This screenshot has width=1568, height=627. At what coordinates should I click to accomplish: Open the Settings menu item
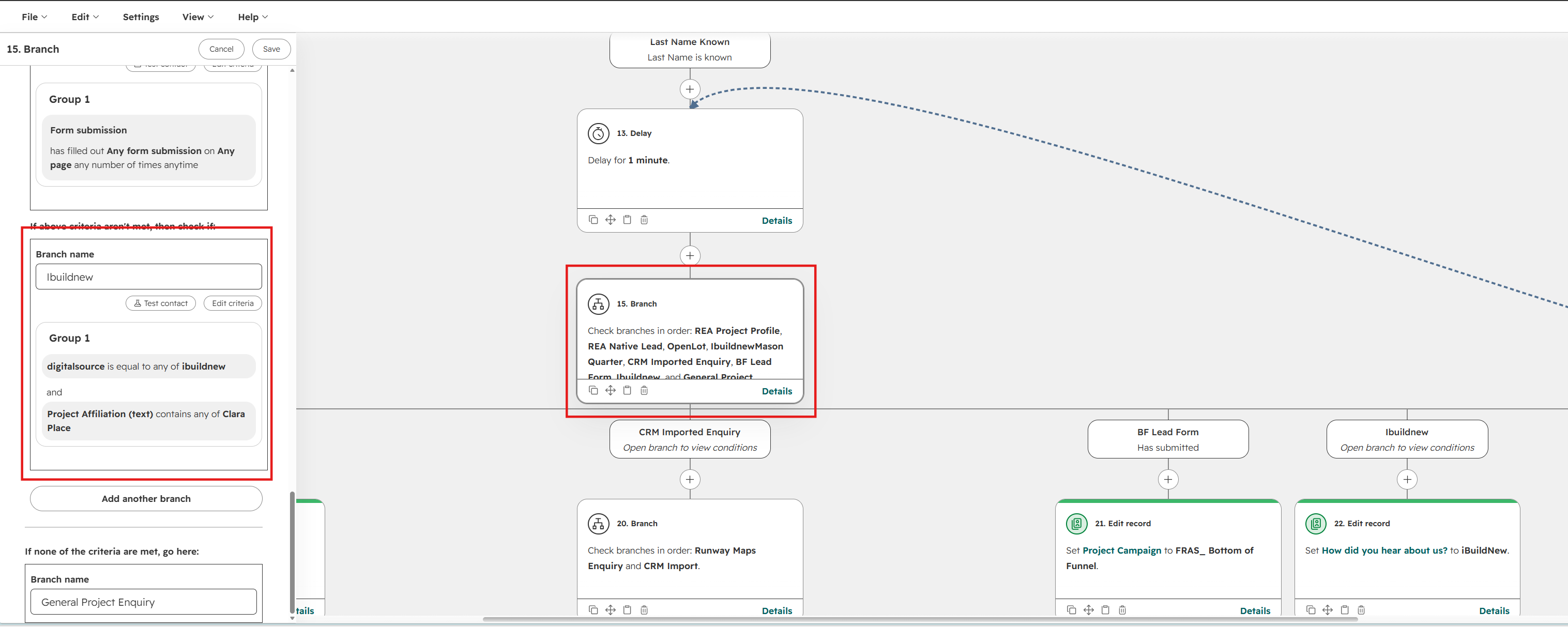[141, 17]
